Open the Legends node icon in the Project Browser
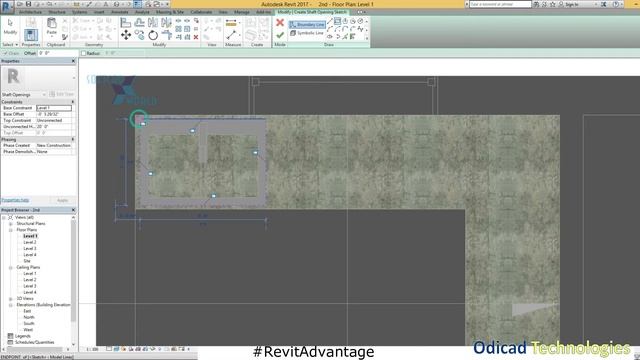Screen dimensions: 640x360 point(11,336)
